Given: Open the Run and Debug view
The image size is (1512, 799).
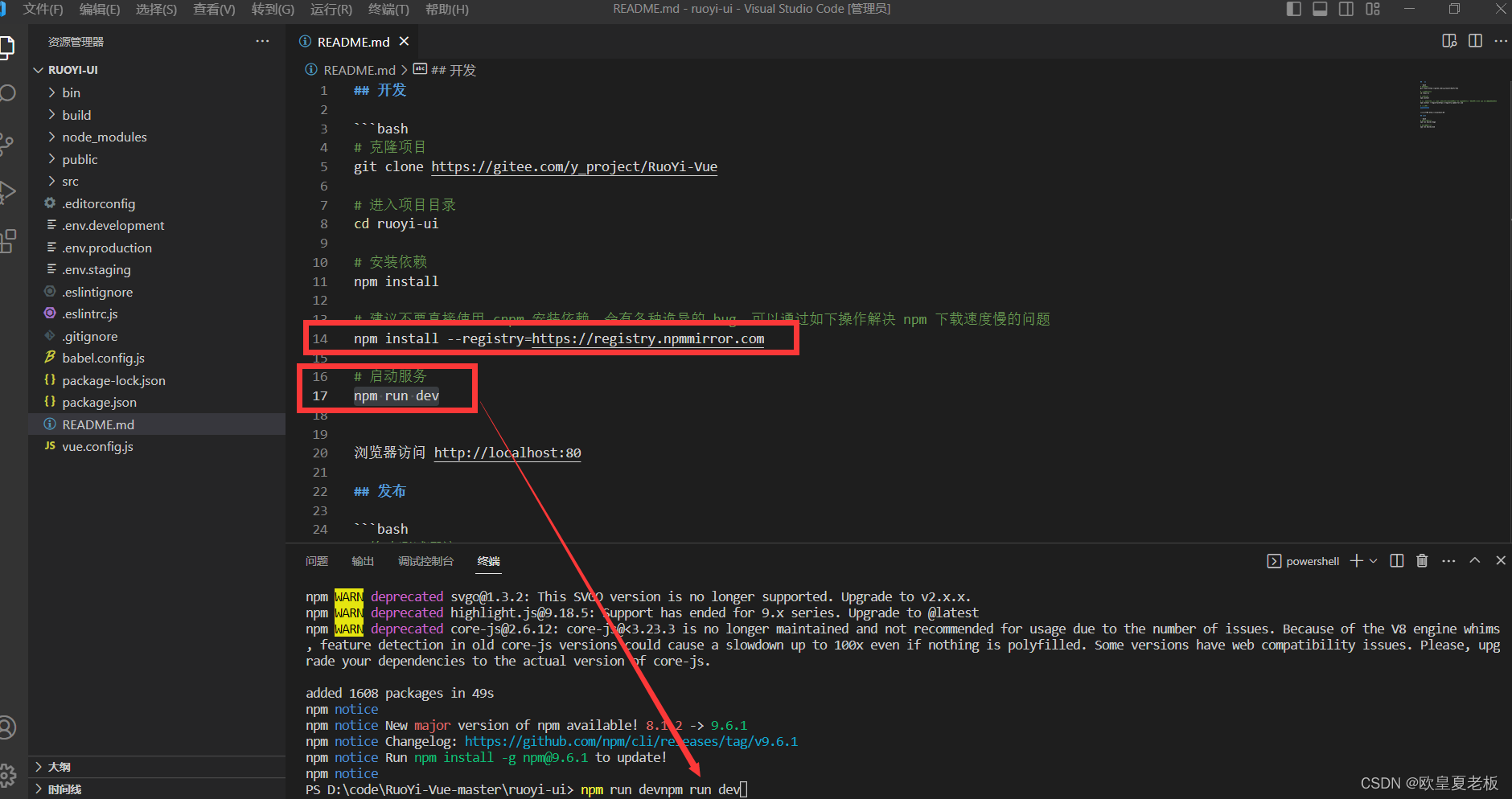Looking at the screenshot, I should click(x=7, y=192).
